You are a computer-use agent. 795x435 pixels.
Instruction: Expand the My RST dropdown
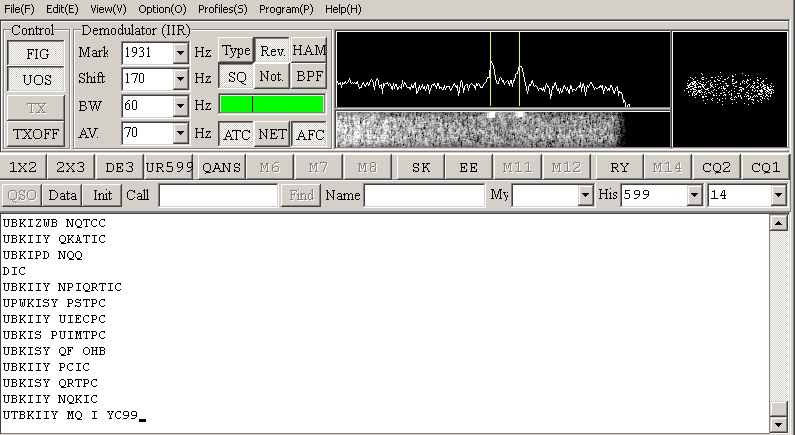(x=585, y=195)
